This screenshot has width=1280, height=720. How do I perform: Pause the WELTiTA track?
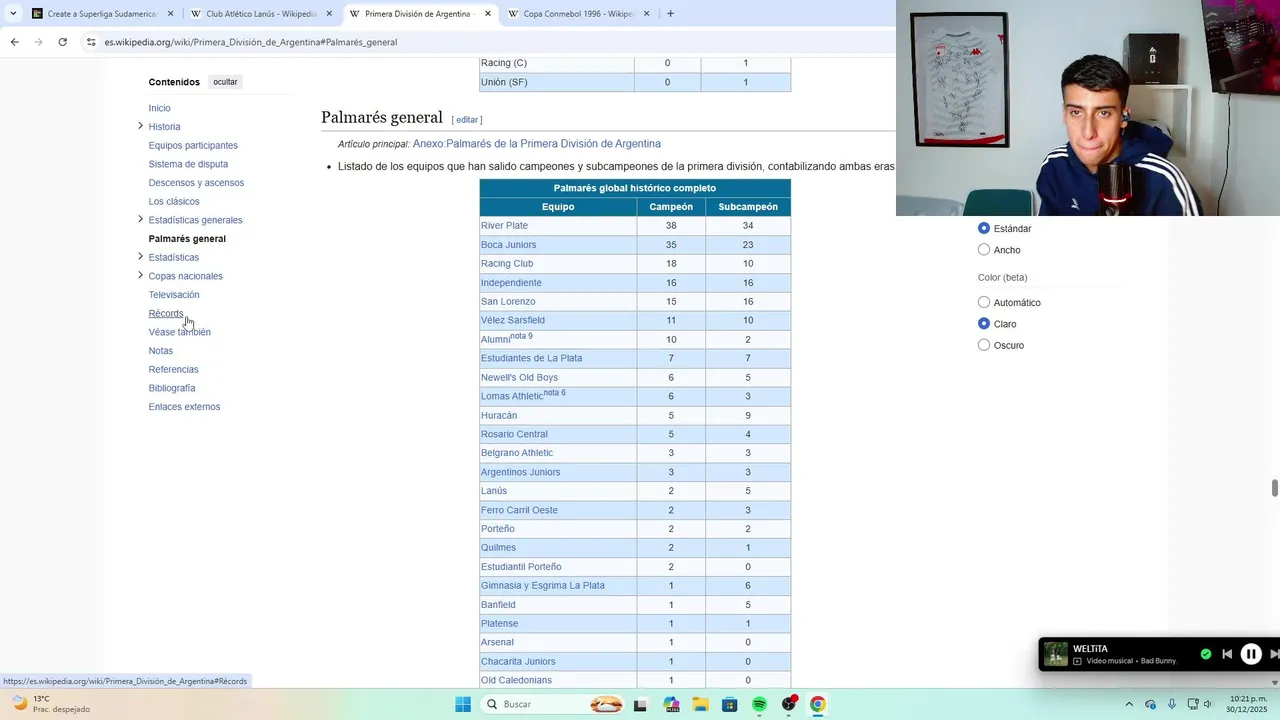pos(1251,654)
